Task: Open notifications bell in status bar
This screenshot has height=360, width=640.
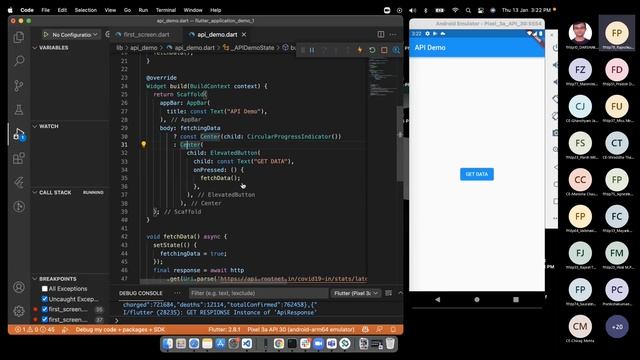Action: (393, 329)
